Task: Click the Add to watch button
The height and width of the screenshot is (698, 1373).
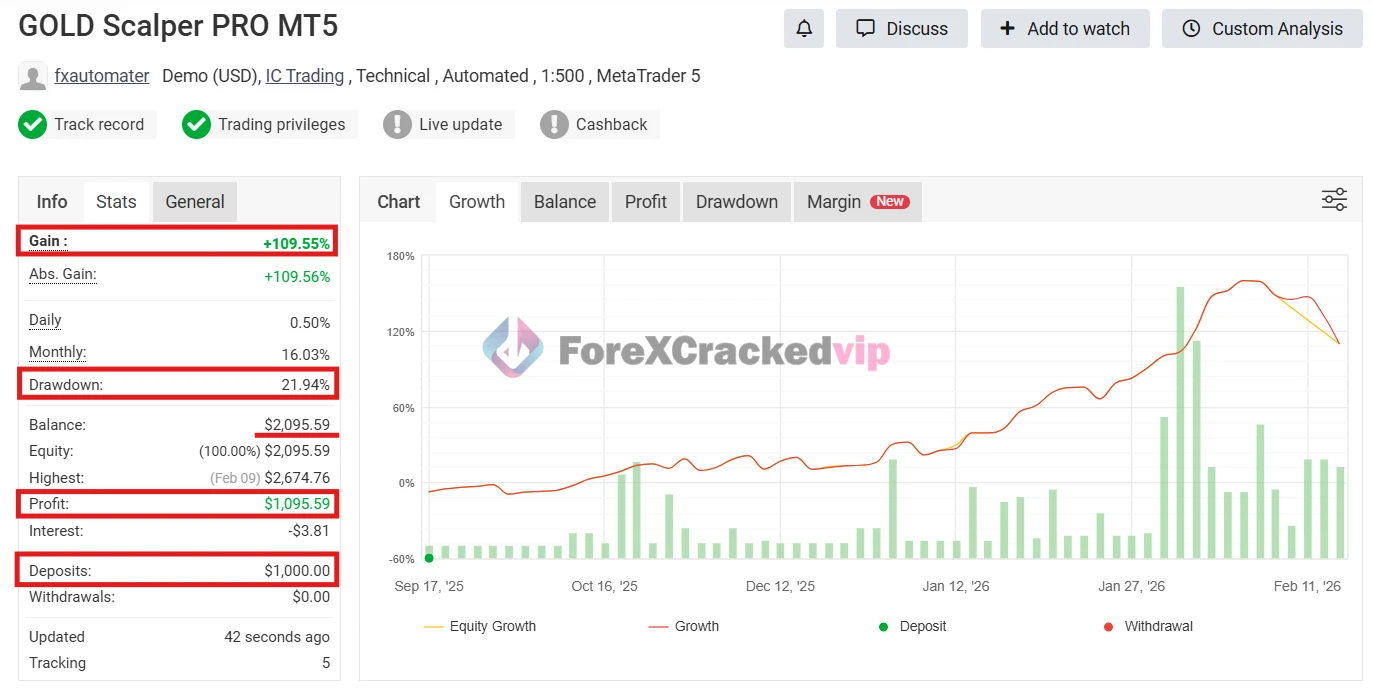Action: 1065,28
